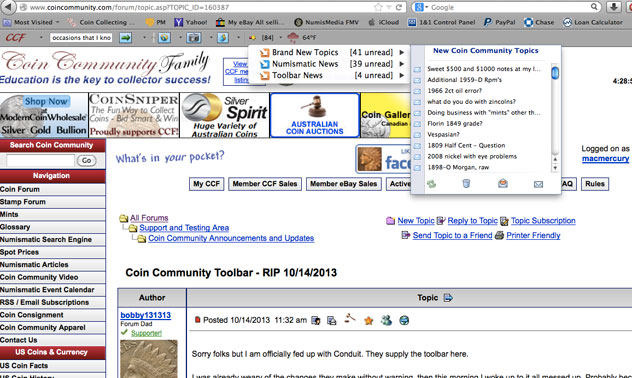Image resolution: width=632 pixels, height=378 pixels.
Task: Click the envelope icon beside '1966 2ct oil error?'
Action: click(418, 91)
